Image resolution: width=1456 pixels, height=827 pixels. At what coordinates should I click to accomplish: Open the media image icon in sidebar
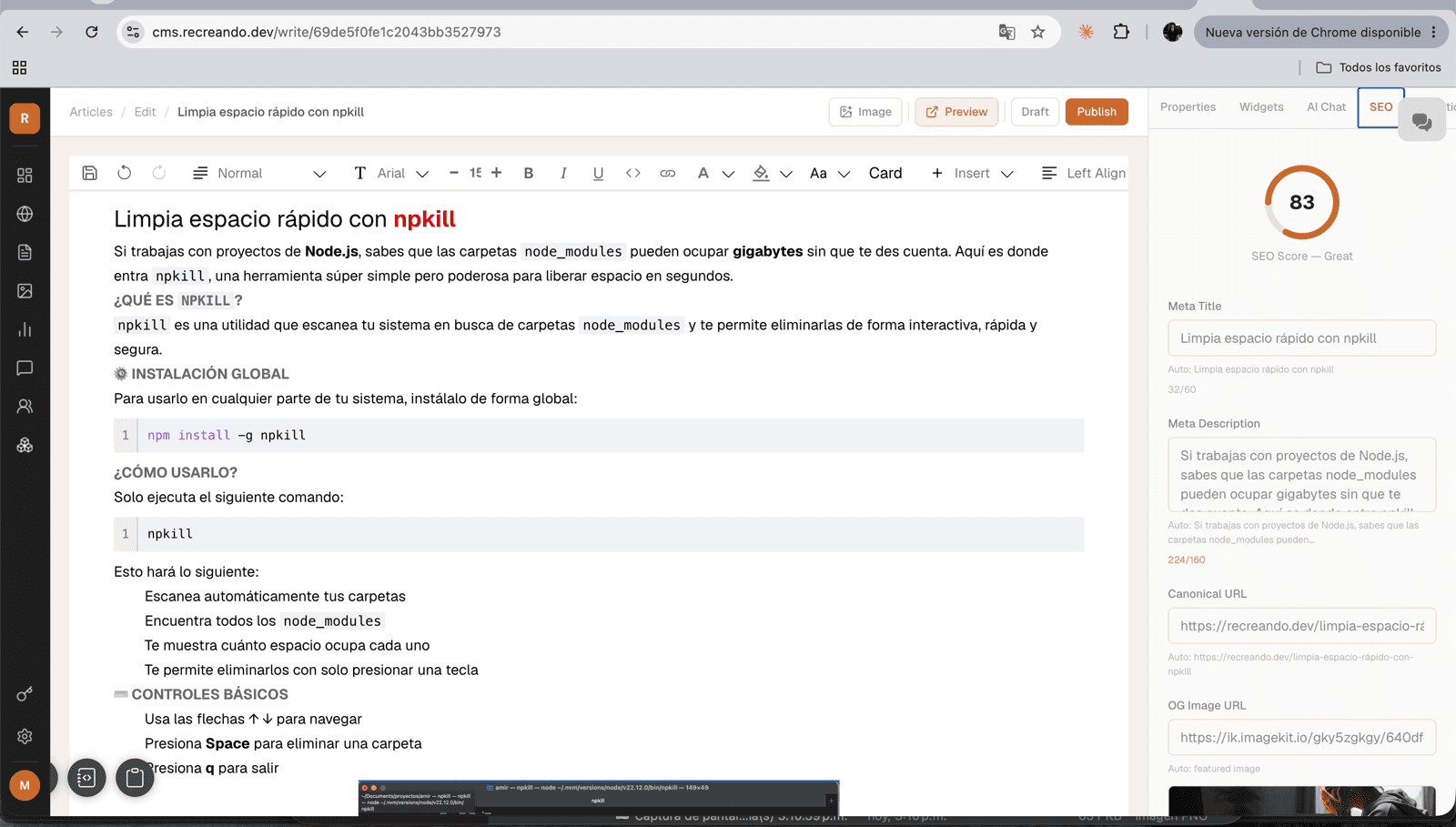coord(25,291)
